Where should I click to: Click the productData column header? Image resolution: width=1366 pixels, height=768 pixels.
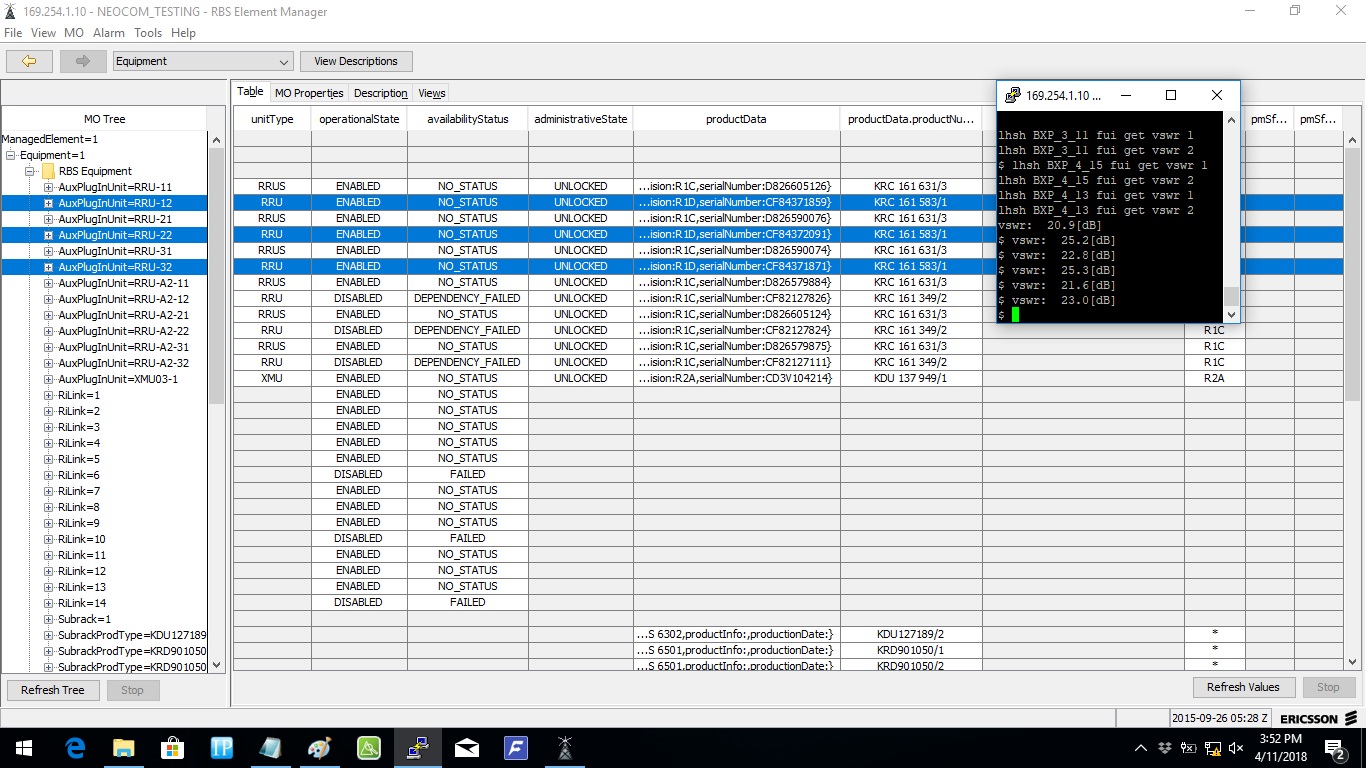(x=736, y=119)
